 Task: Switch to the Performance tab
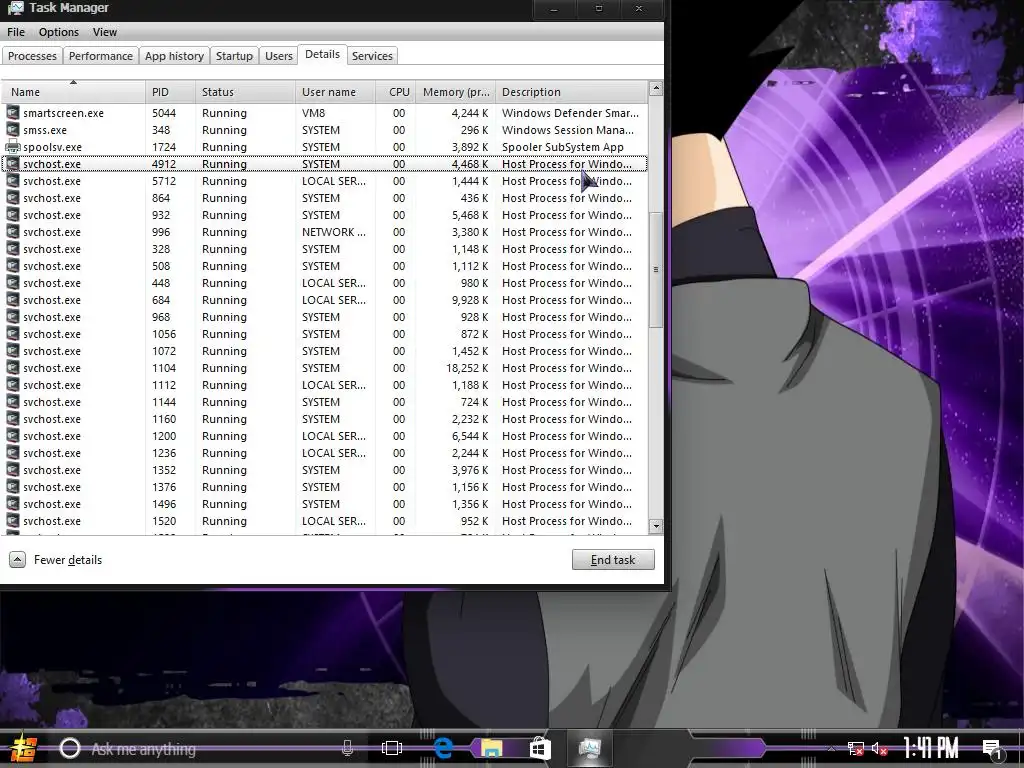[x=101, y=56]
